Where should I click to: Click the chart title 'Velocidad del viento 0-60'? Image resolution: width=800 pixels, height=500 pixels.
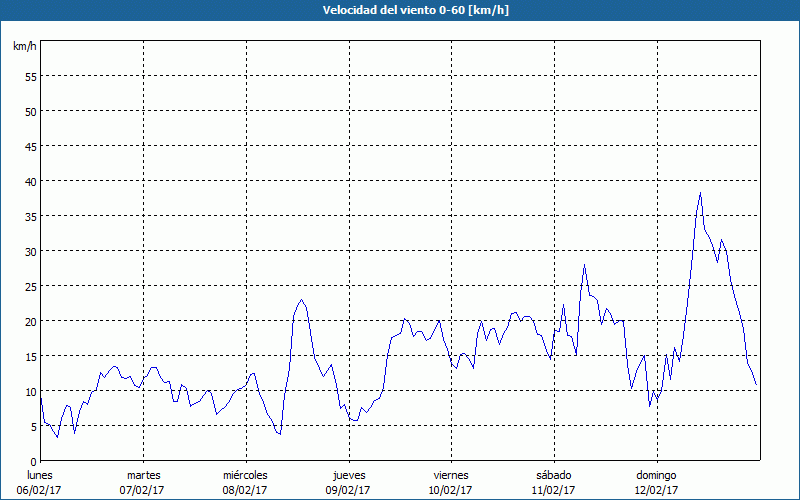399,10
